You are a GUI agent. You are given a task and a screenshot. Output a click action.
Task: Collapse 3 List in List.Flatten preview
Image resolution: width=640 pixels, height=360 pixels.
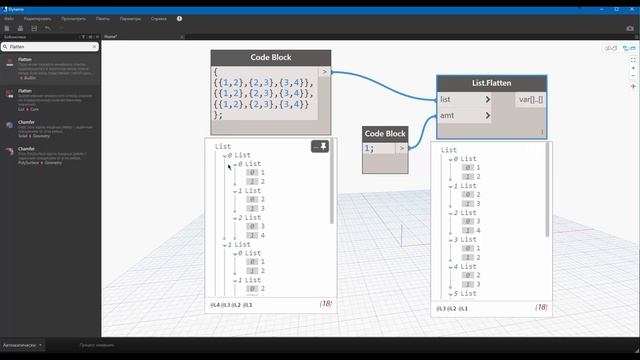pyautogui.click(x=451, y=240)
